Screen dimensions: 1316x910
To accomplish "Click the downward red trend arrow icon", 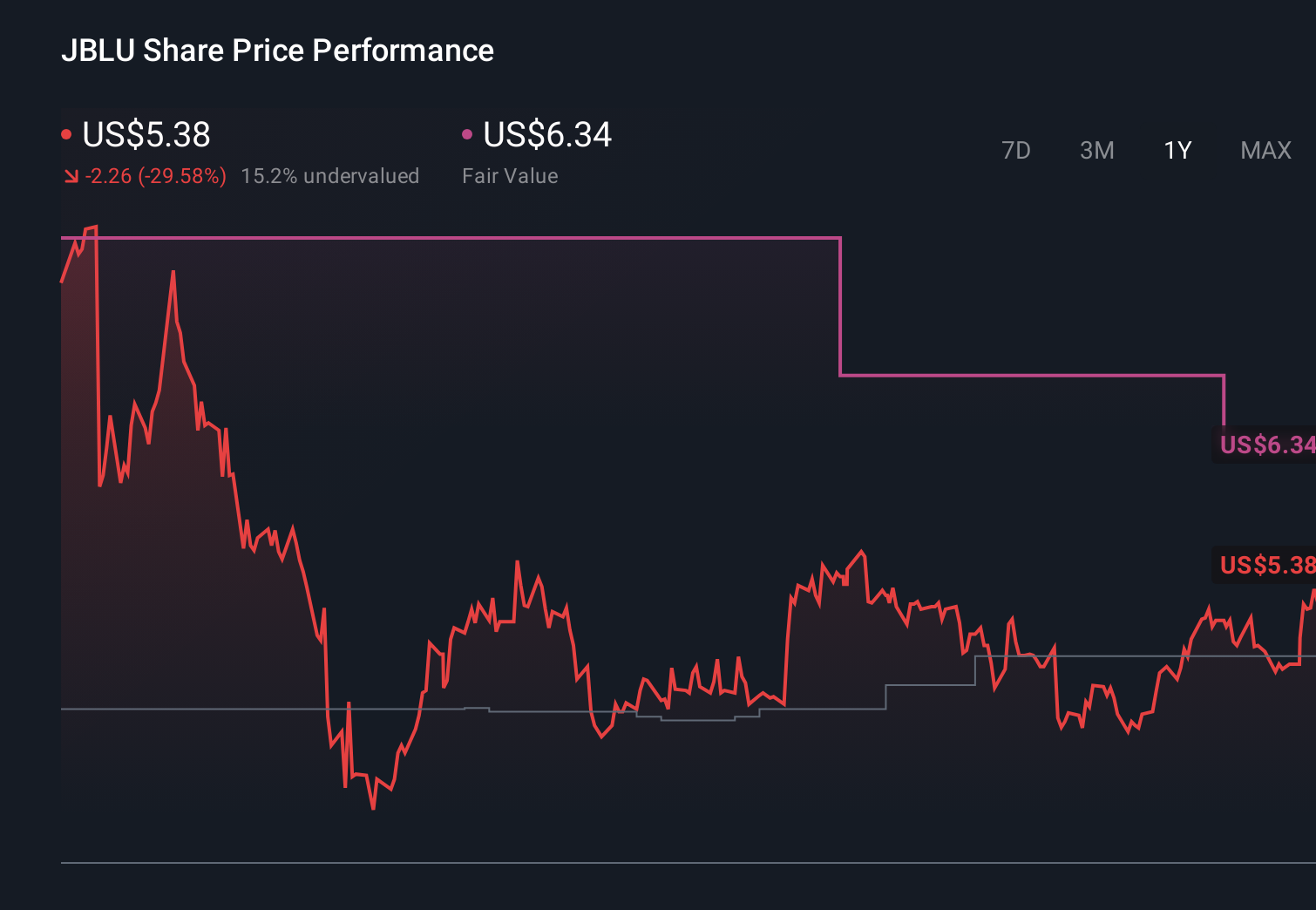I will (71, 175).
